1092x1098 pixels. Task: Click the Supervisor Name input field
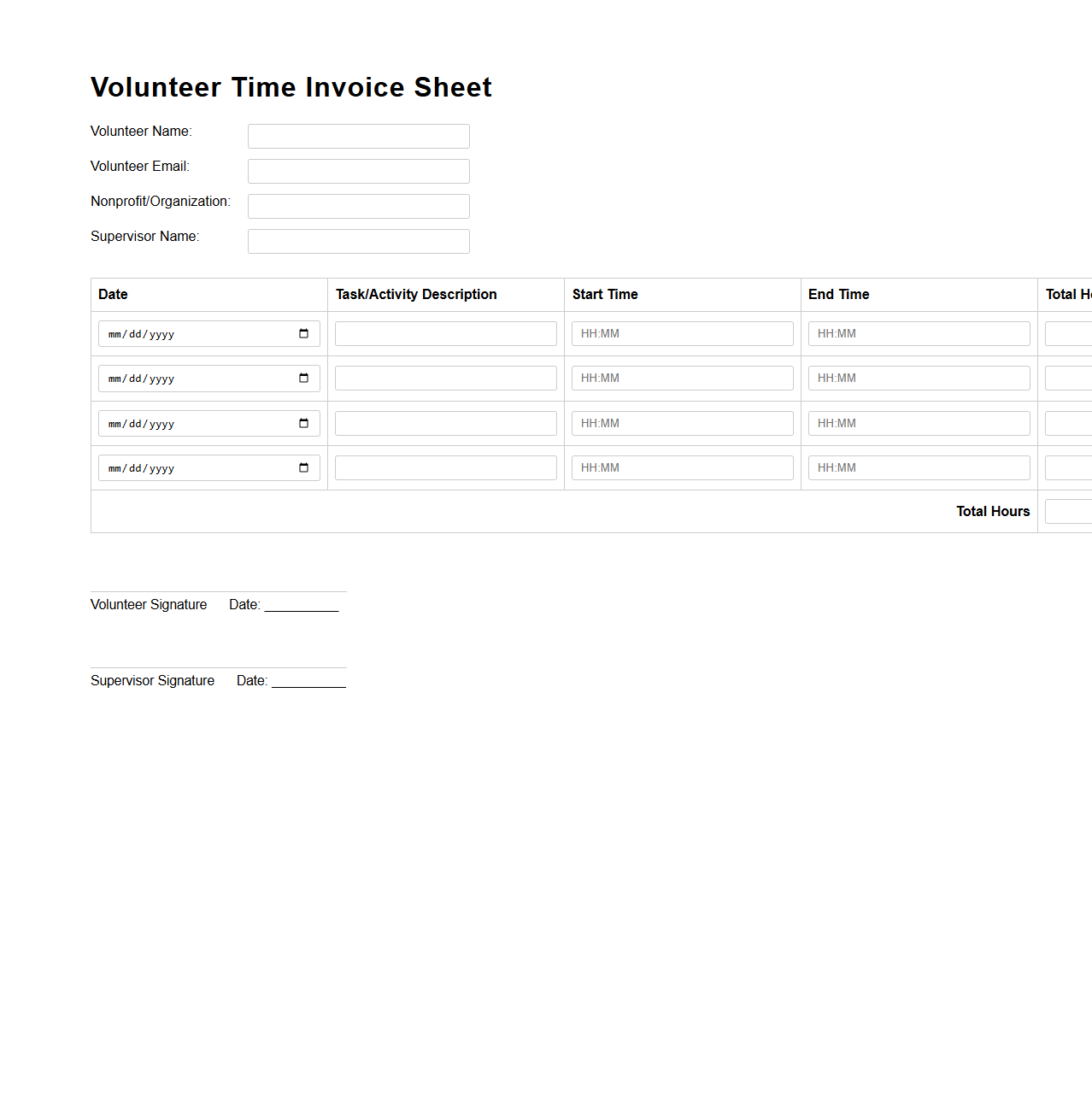[x=358, y=241]
